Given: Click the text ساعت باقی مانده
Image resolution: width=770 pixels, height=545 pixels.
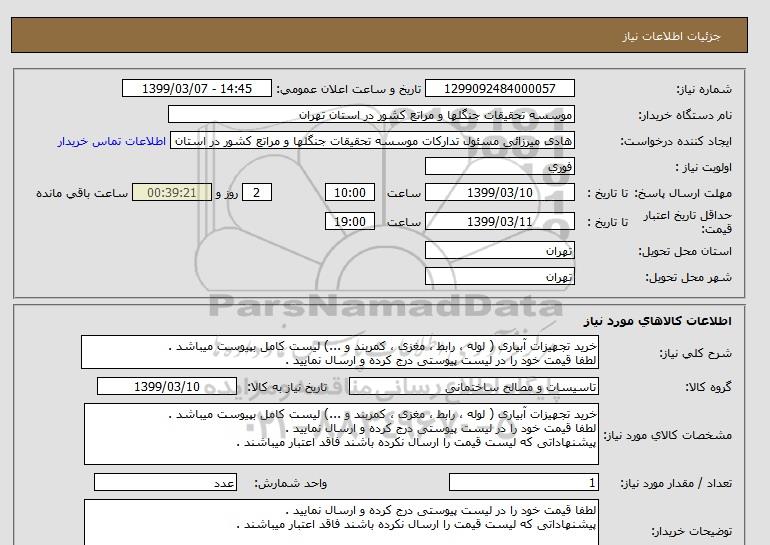Looking at the screenshot, I should [x=82, y=193].
